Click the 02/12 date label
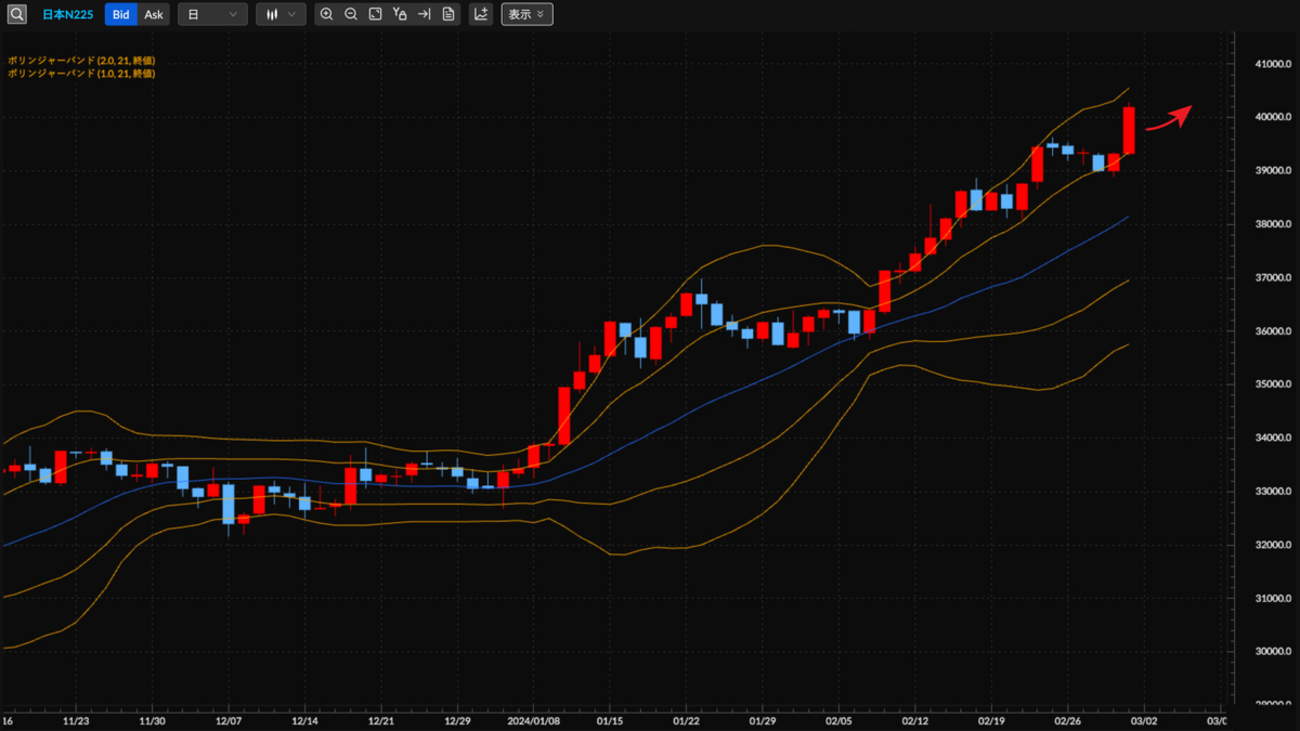This screenshot has width=1300, height=731. [915, 720]
